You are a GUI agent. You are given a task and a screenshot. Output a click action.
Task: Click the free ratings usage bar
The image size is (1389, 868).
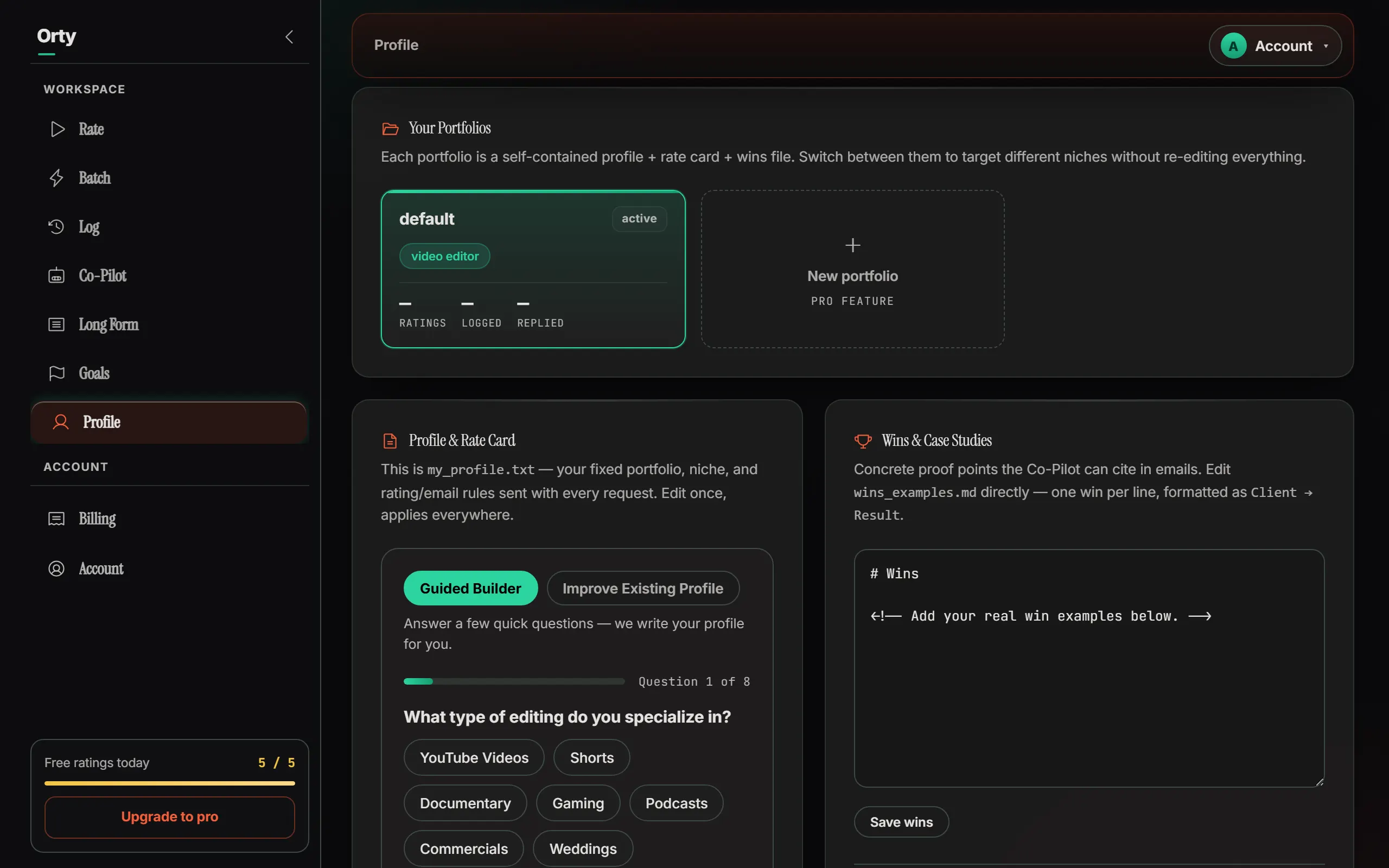[169, 783]
